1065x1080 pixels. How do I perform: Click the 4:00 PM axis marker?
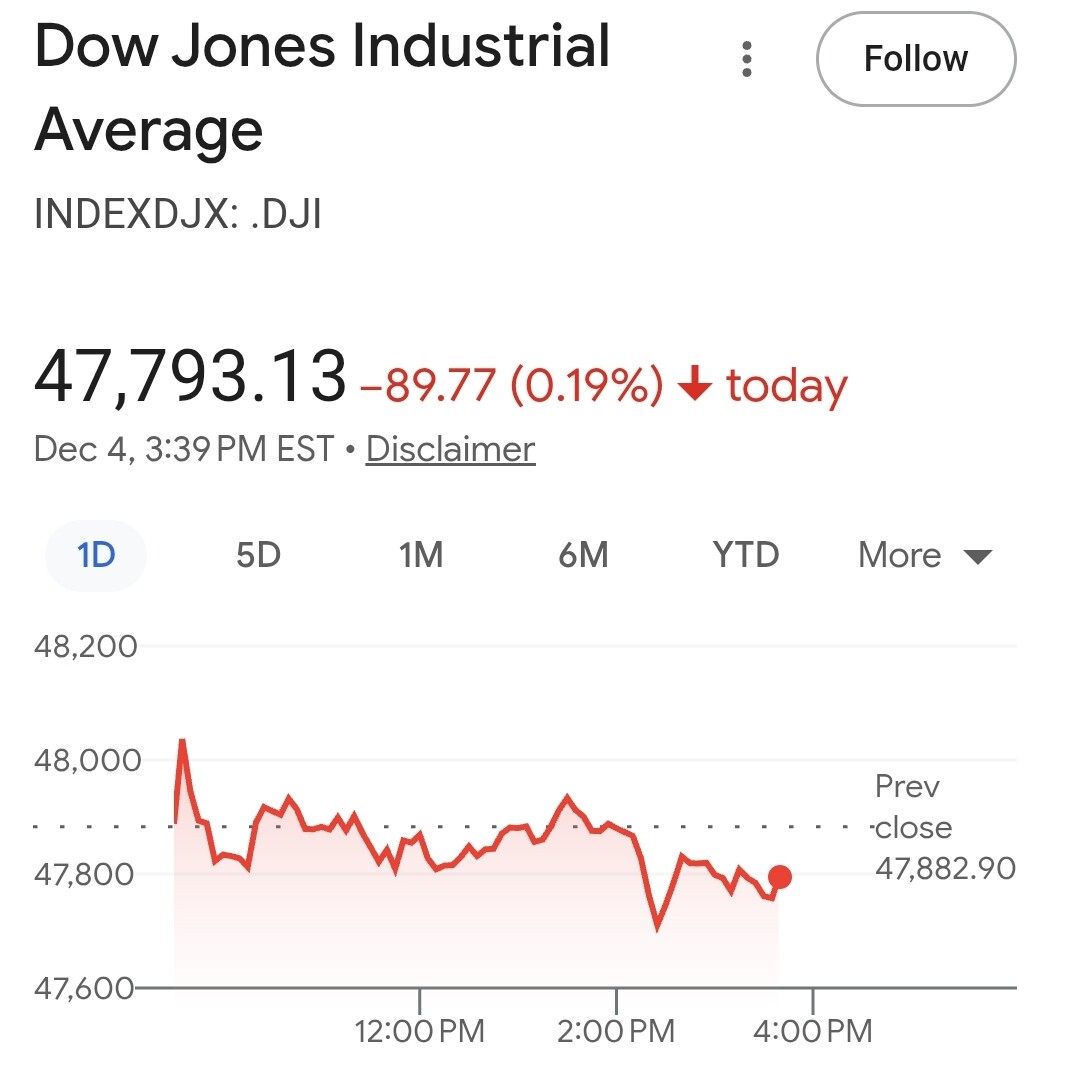[812, 1030]
